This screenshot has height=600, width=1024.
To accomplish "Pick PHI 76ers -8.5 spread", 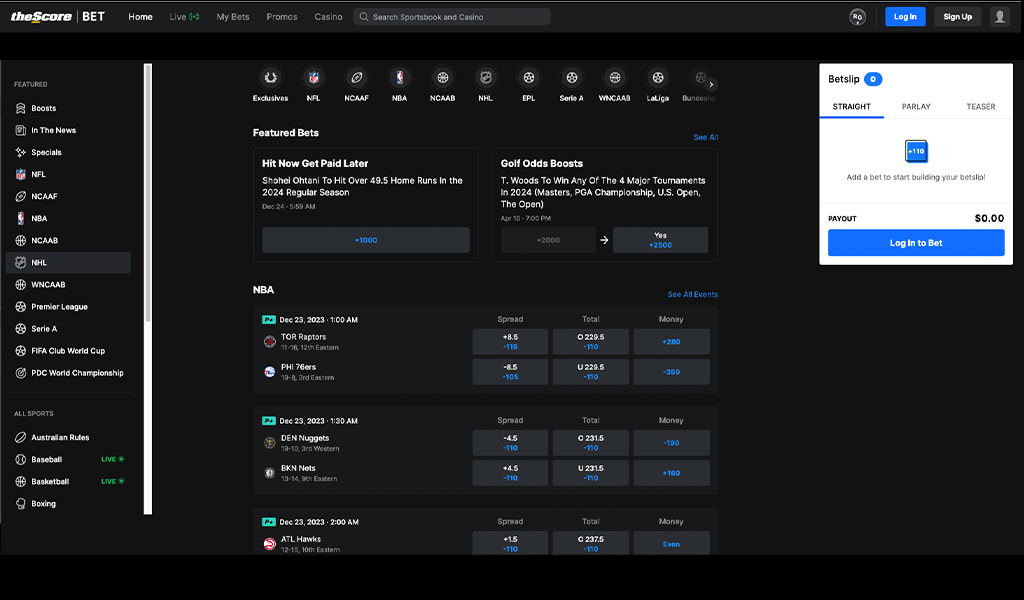I will (x=510, y=372).
